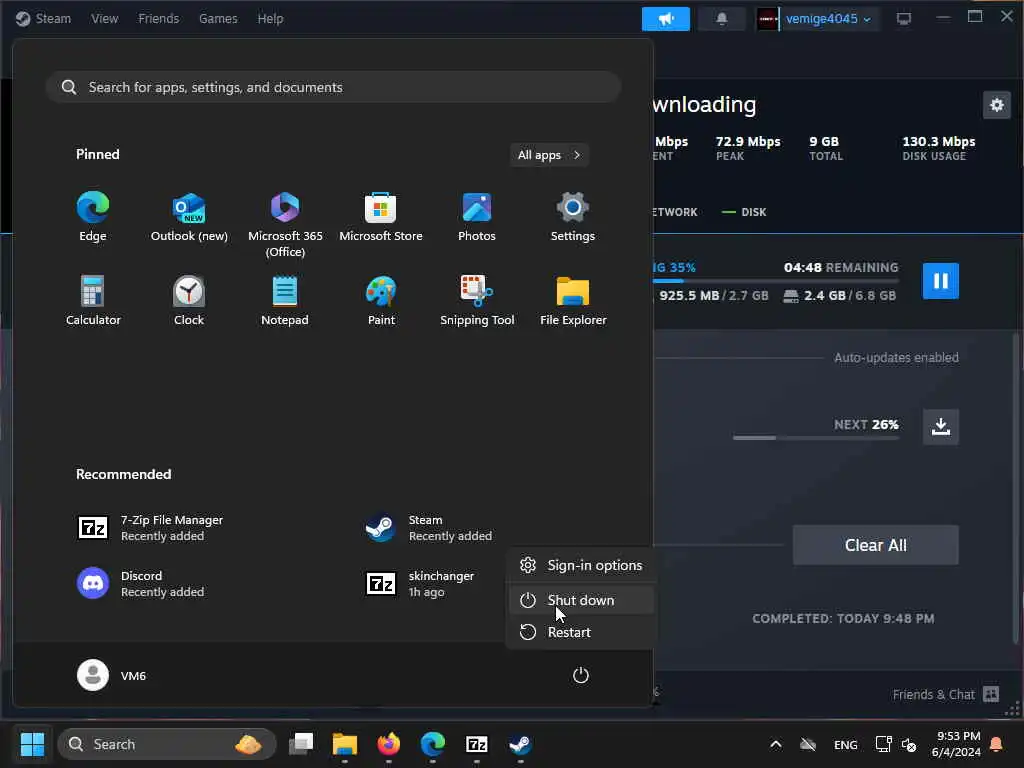Open VM6 user account menu
Screen dimensions: 1024x768
pos(112,675)
